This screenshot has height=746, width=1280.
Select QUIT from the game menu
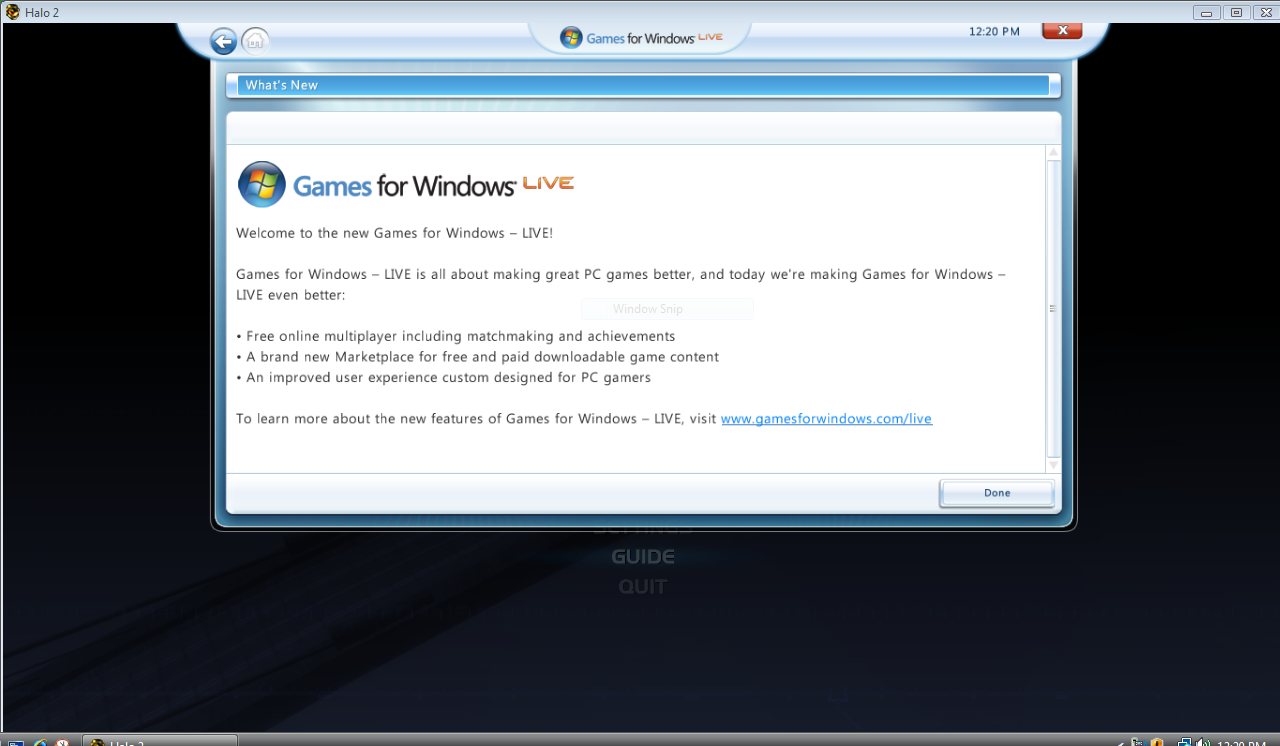click(643, 586)
